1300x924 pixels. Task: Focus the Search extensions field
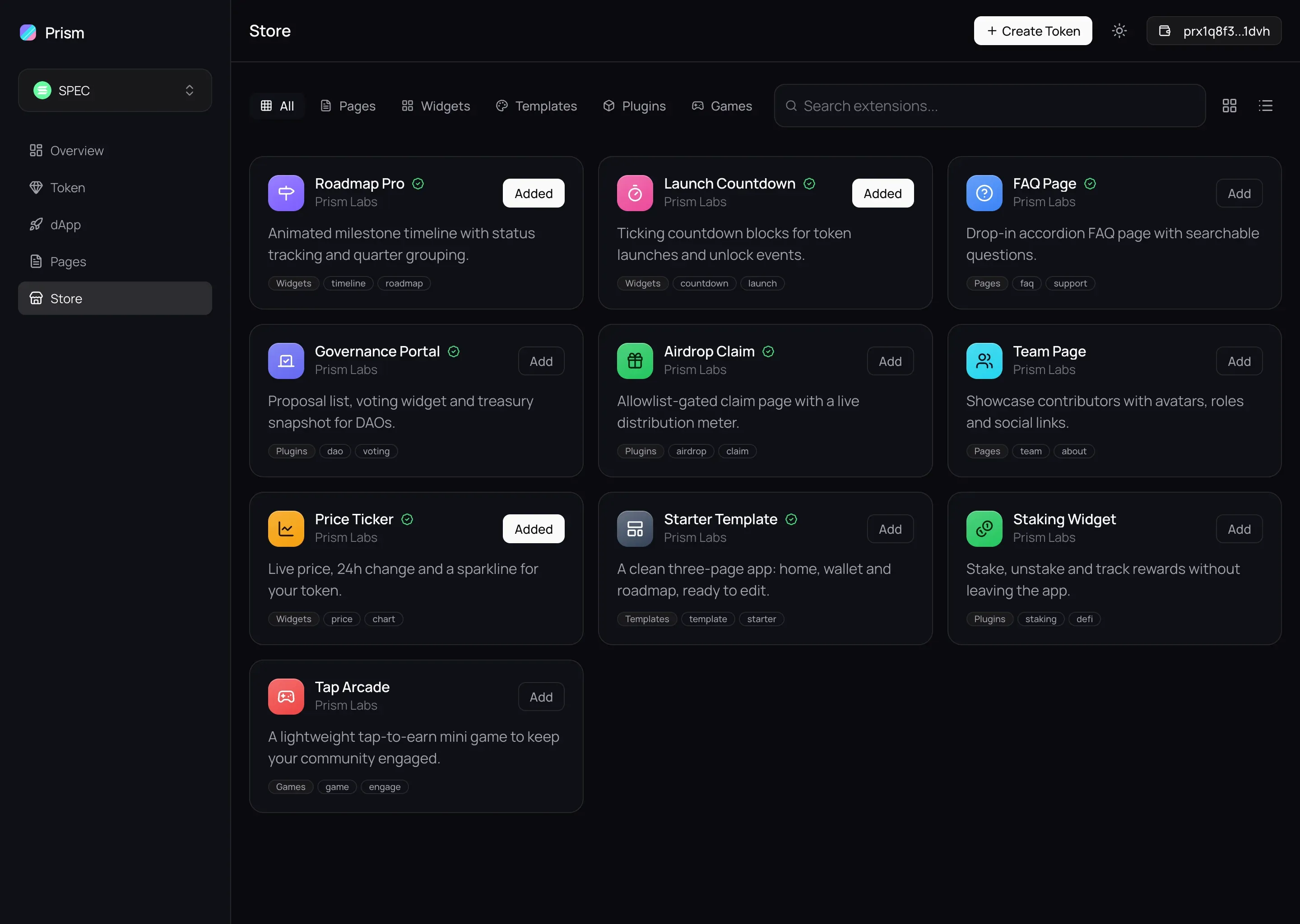click(990, 106)
